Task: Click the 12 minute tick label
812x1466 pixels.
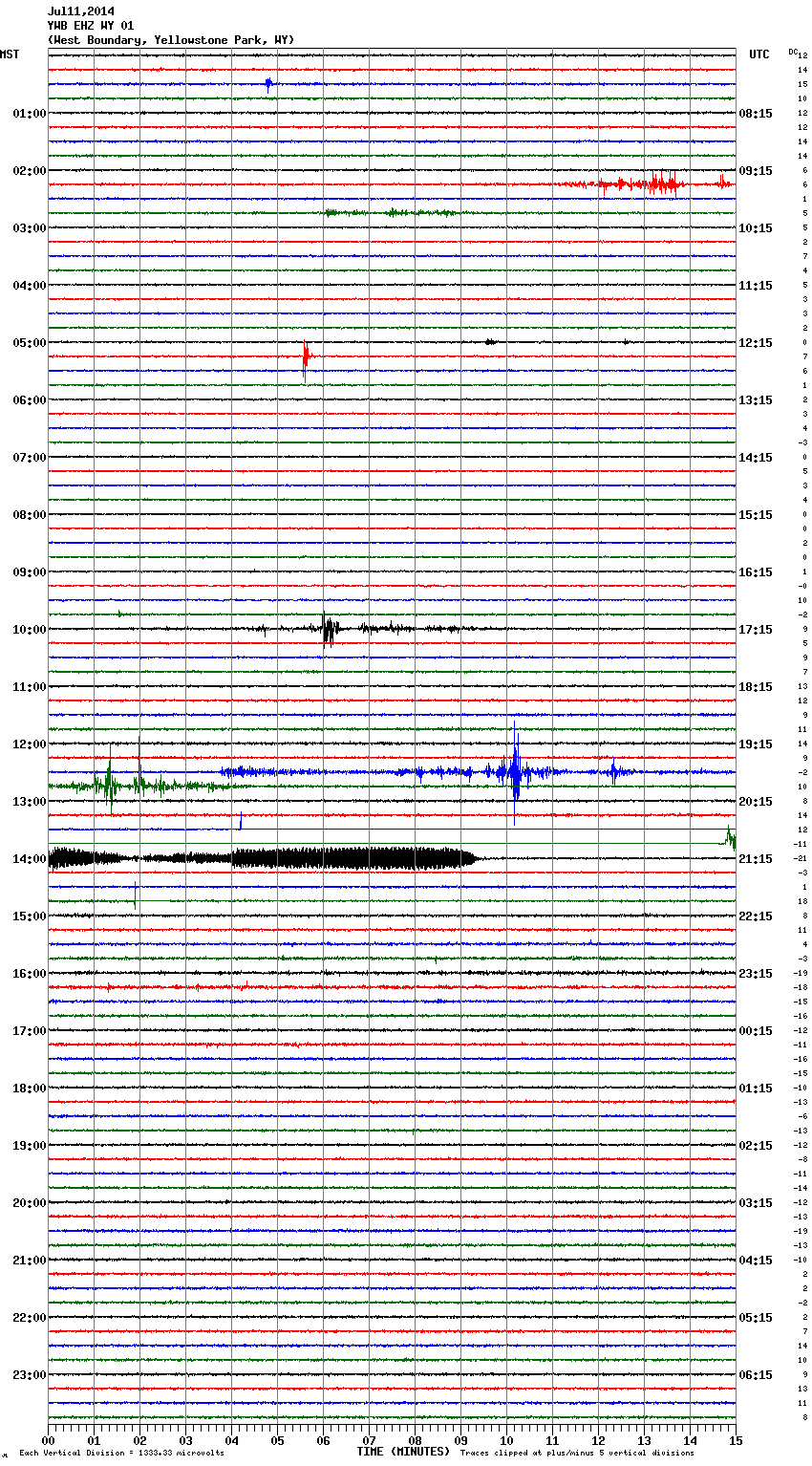Action: pos(598,1440)
